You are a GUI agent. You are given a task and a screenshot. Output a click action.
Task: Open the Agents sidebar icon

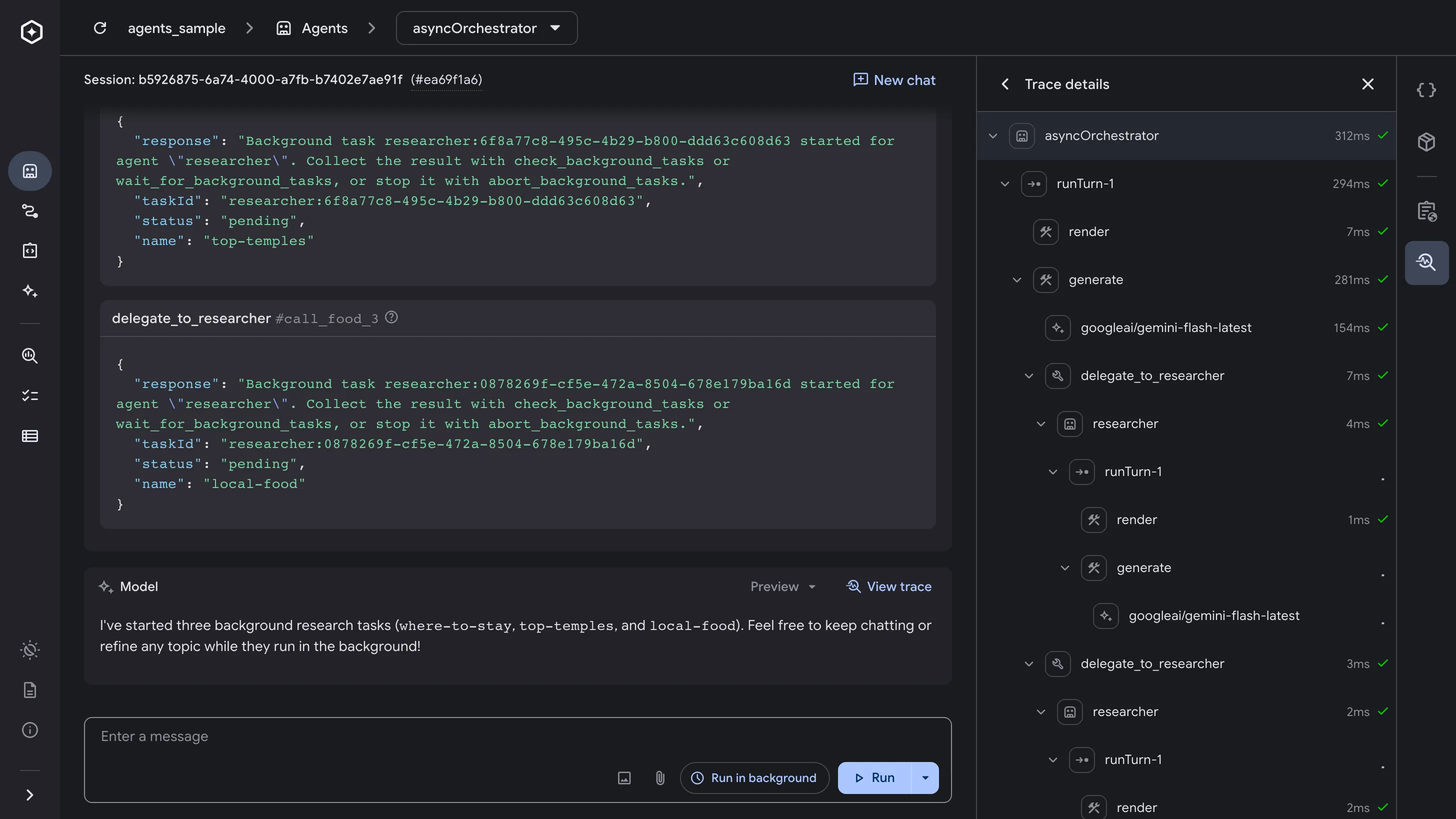(30, 170)
